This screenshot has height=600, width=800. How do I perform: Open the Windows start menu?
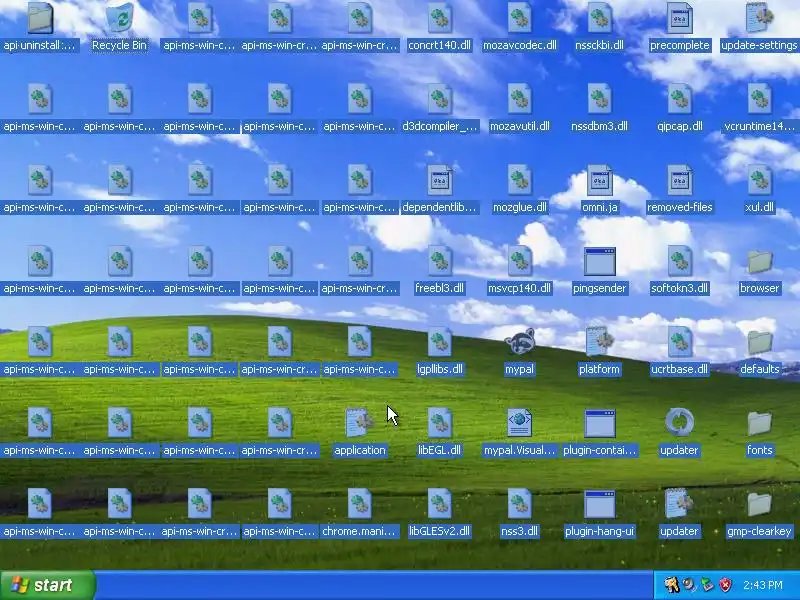coord(48,585)
